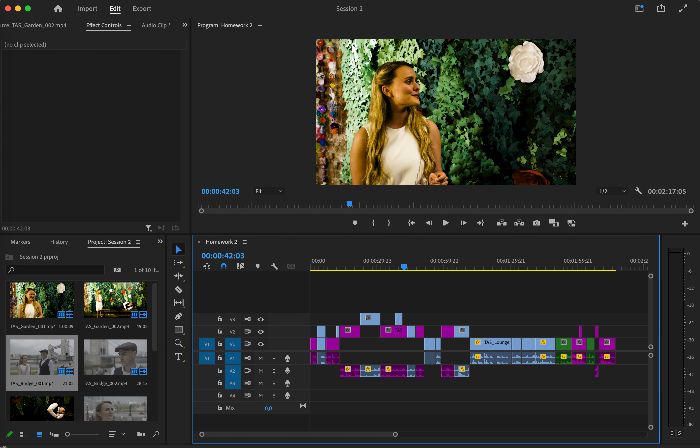The image size is (700, 448).
Task: Toggle insert sequences as nests icon
Action: point(207,266)
